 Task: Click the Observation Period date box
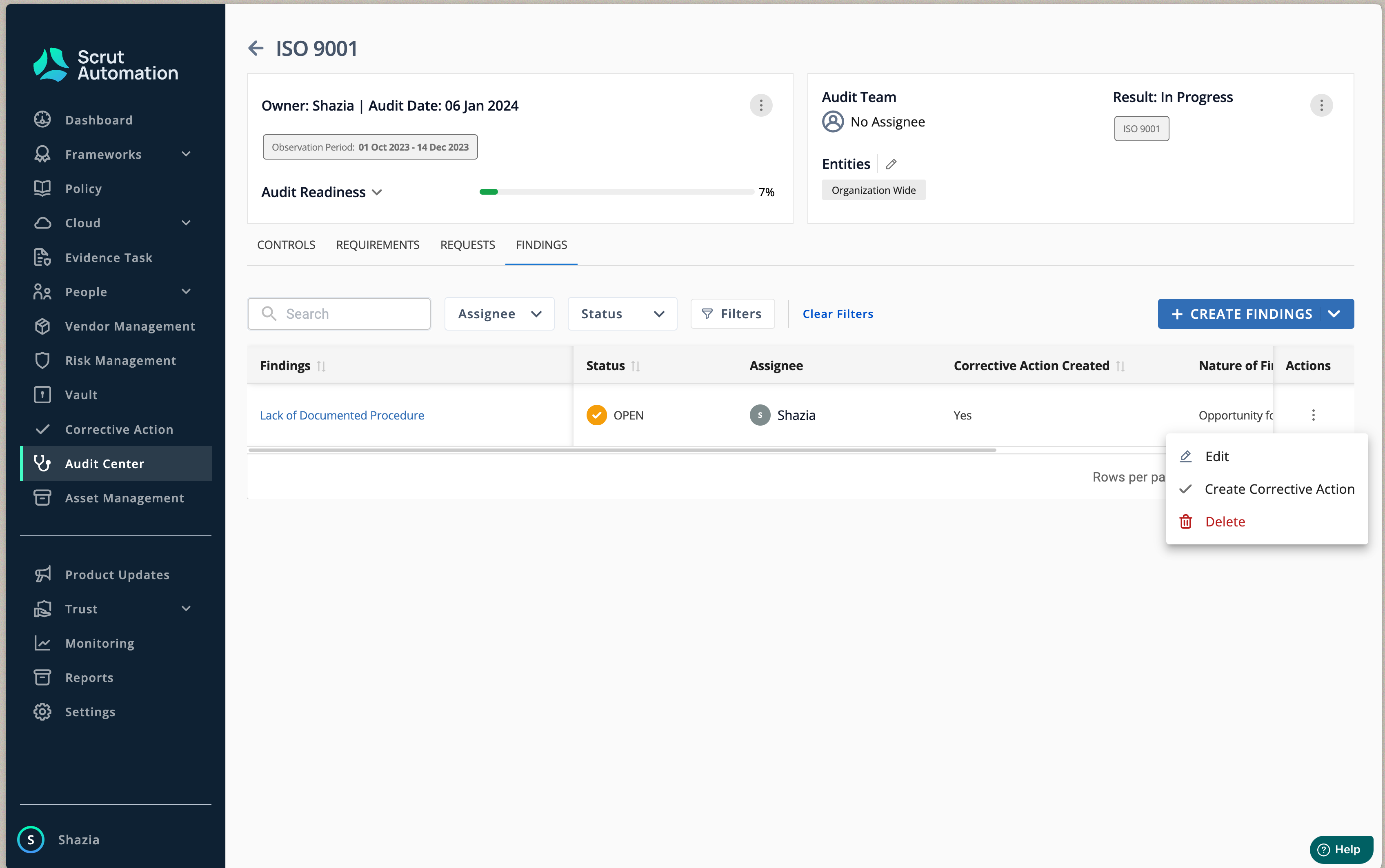(x=370, y=147)
